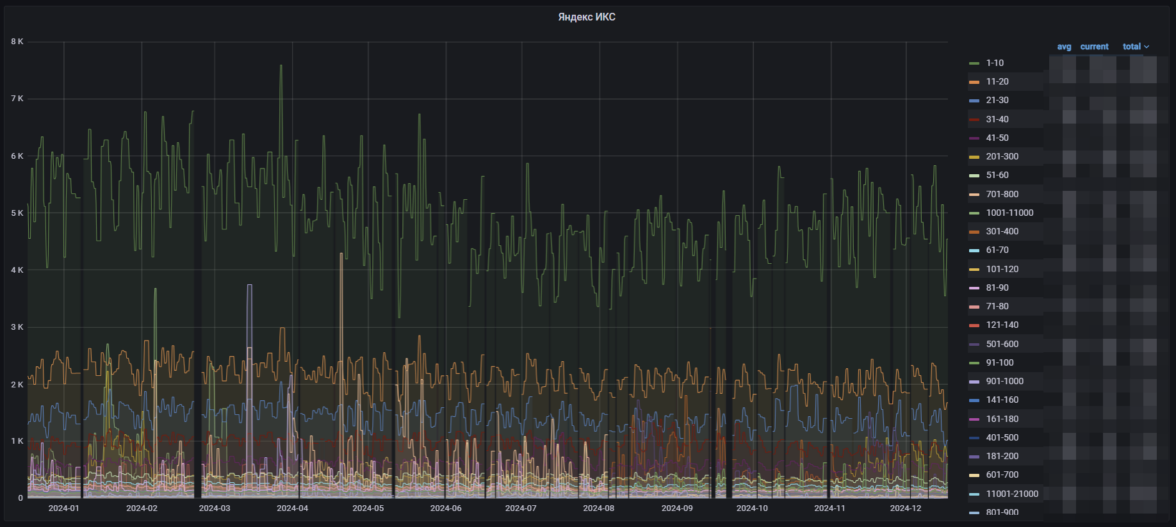
Task: Select the 301-400 legend entry
Action: point(1004,231)
